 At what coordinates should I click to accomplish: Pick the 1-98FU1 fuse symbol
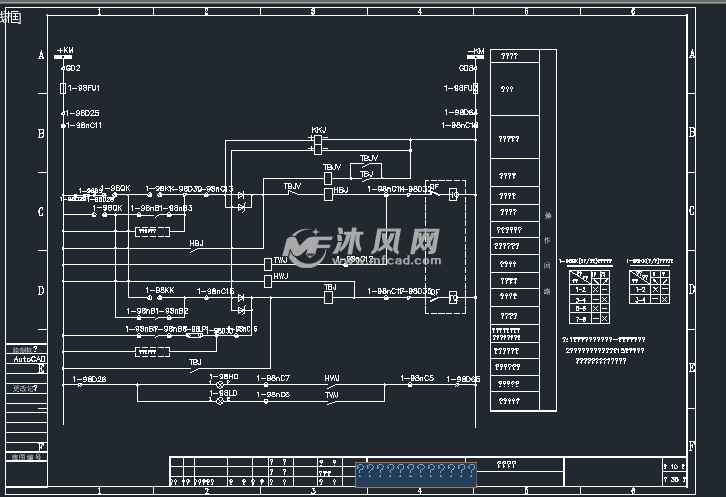(x=63, y=88)
